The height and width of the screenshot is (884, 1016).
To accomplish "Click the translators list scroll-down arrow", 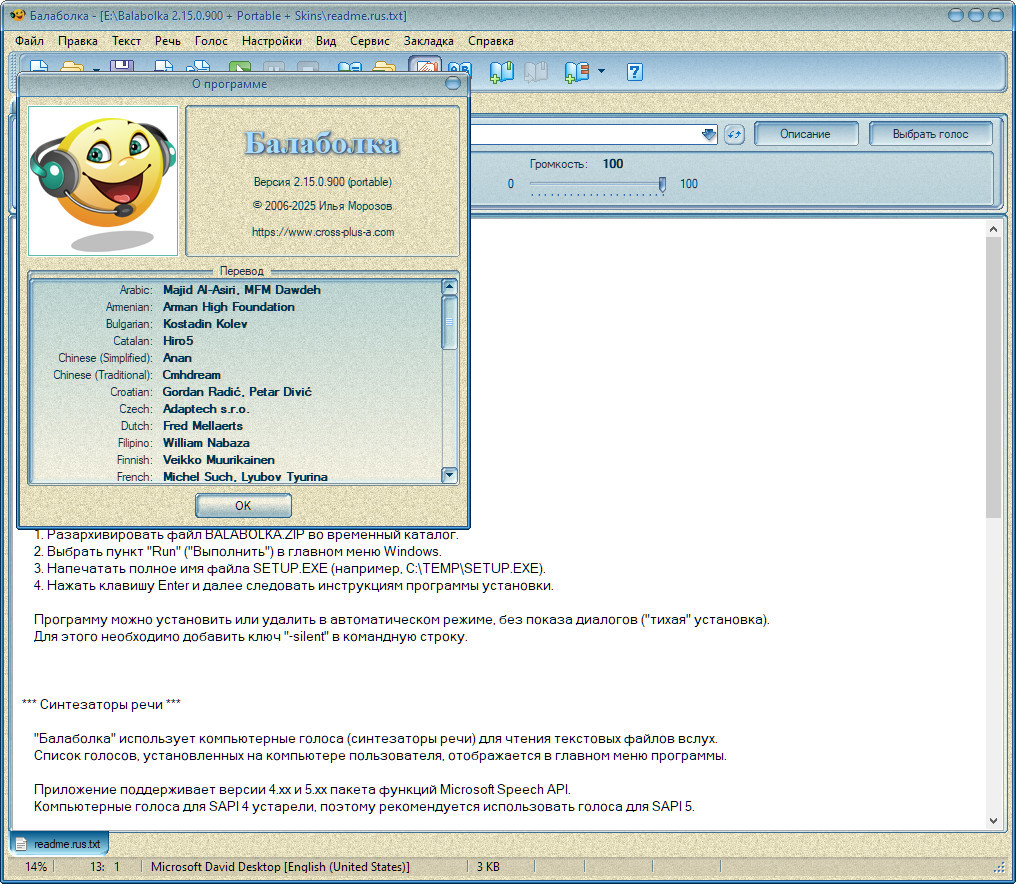I will (449, 475).
